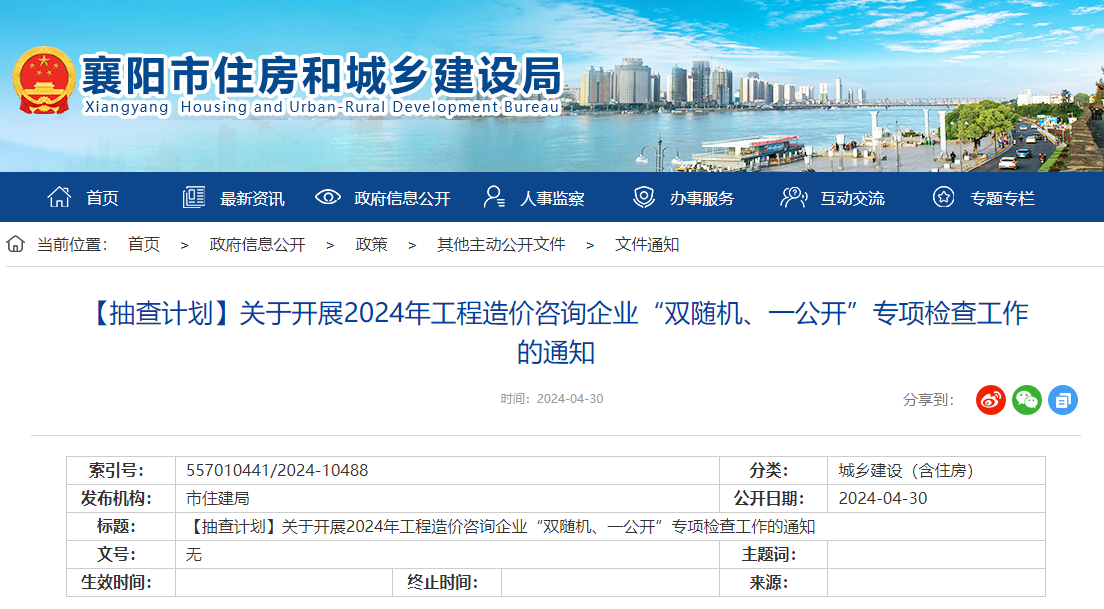Click the 发布机构 label

[x=116, y=498]
